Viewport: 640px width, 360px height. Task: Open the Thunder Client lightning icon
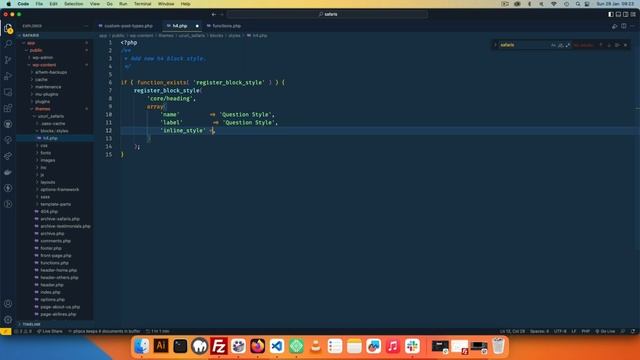click(x=8, y=188)
